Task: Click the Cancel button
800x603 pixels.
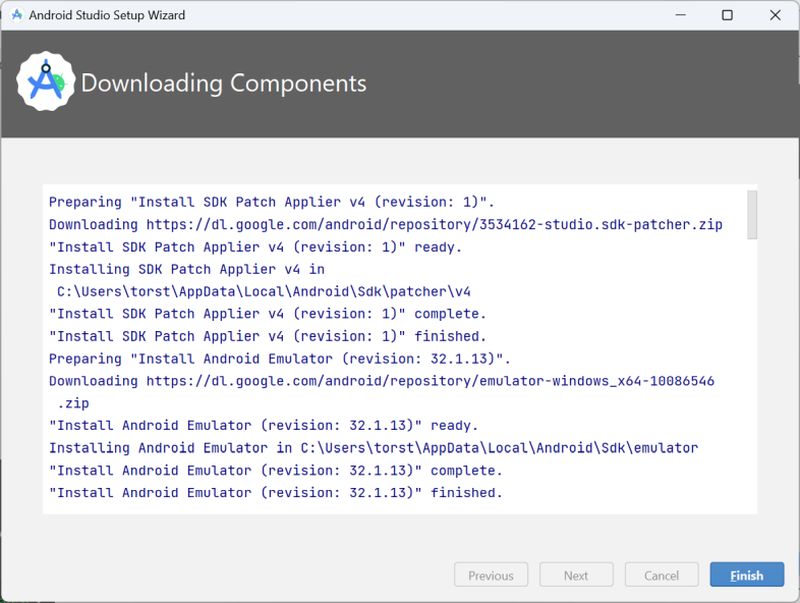Action: [661, 575]
